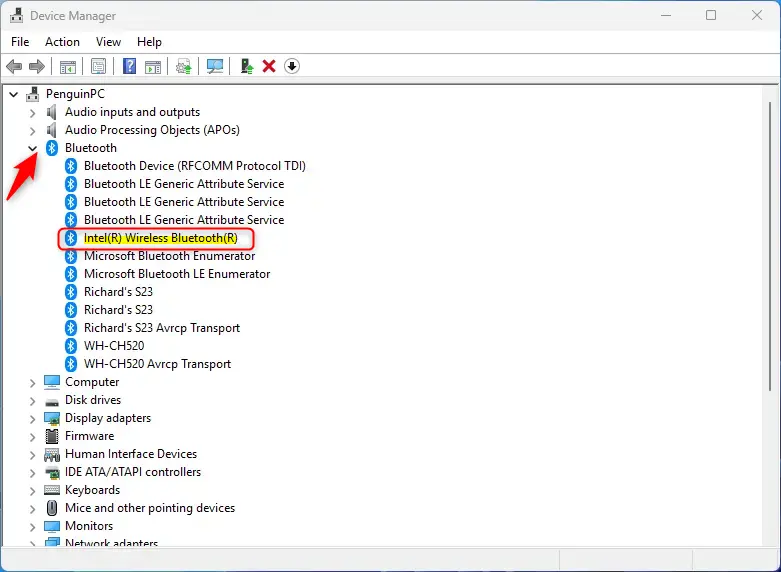Expand the Display adapters category
The height and width of the screenshot is (572, 781).
(x=32, y=419)
